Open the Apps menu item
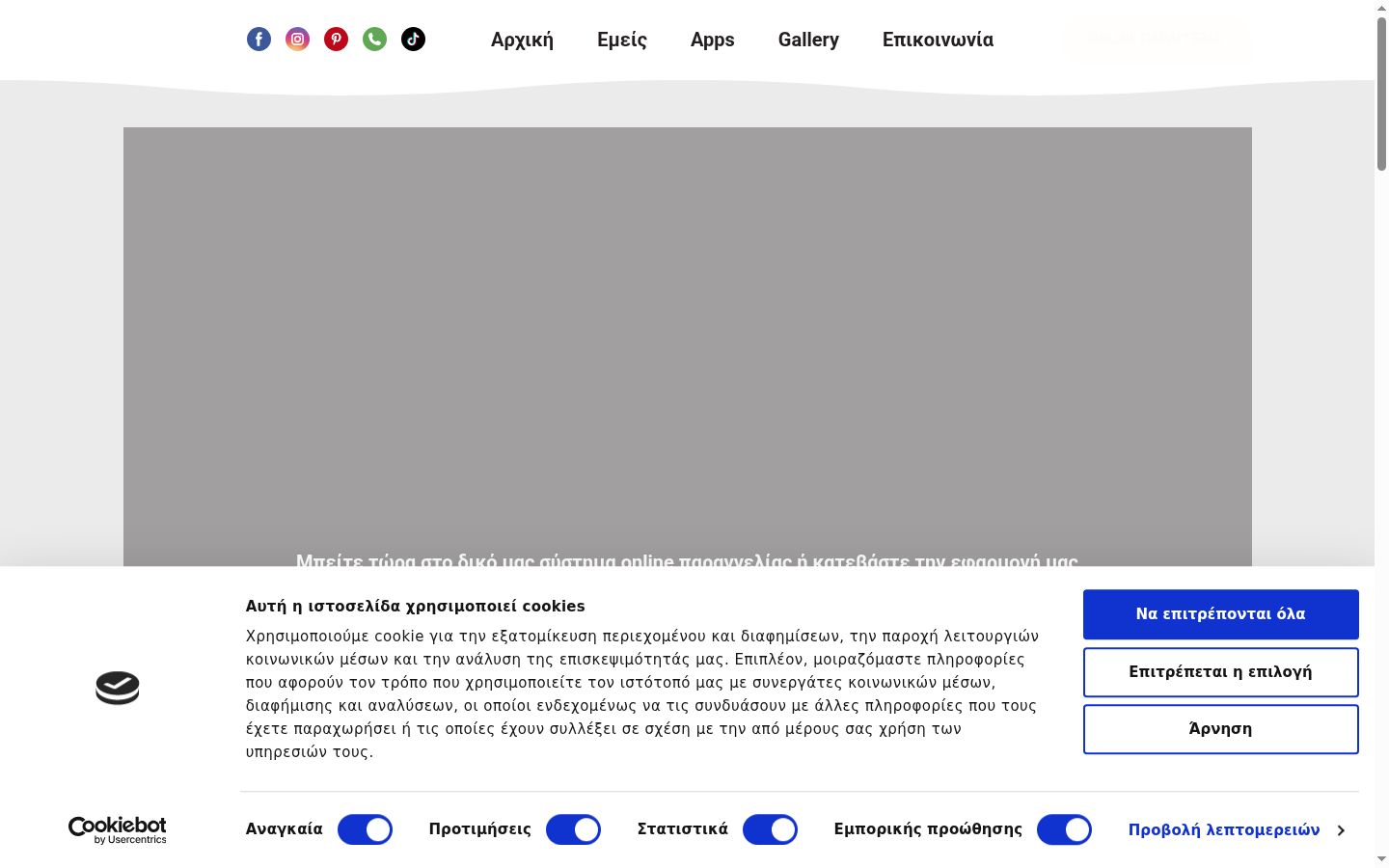The height and width of the screenshot is (868, 1389). pos(713,40)
